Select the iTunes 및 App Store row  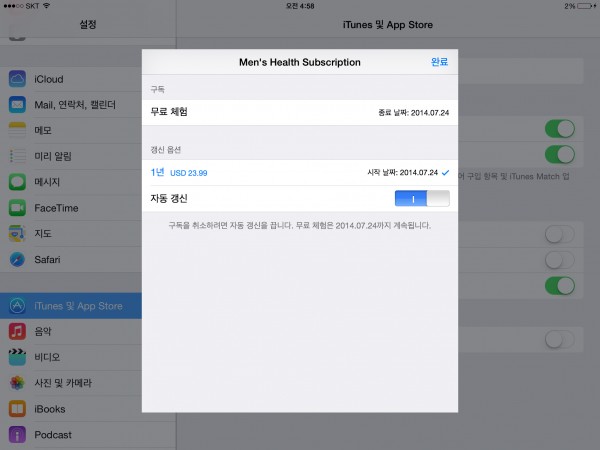click(x=71, y=306)
